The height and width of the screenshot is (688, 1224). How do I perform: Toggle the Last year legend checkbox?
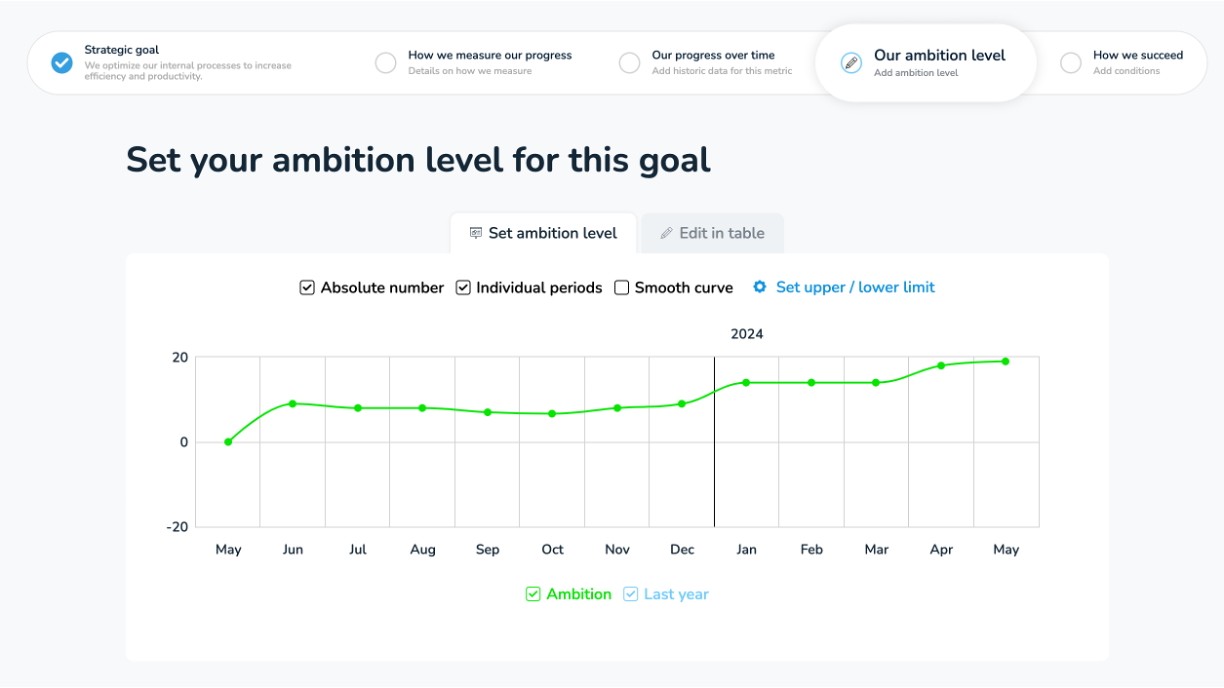(x=630, y=593)
